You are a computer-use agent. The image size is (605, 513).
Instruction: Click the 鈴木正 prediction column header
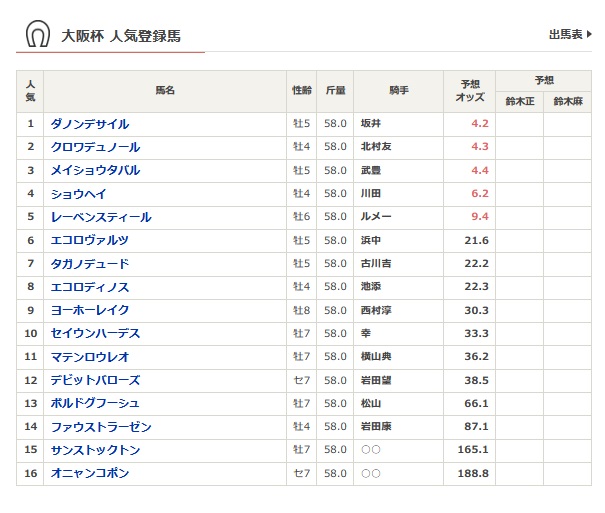tap(520, 102)
